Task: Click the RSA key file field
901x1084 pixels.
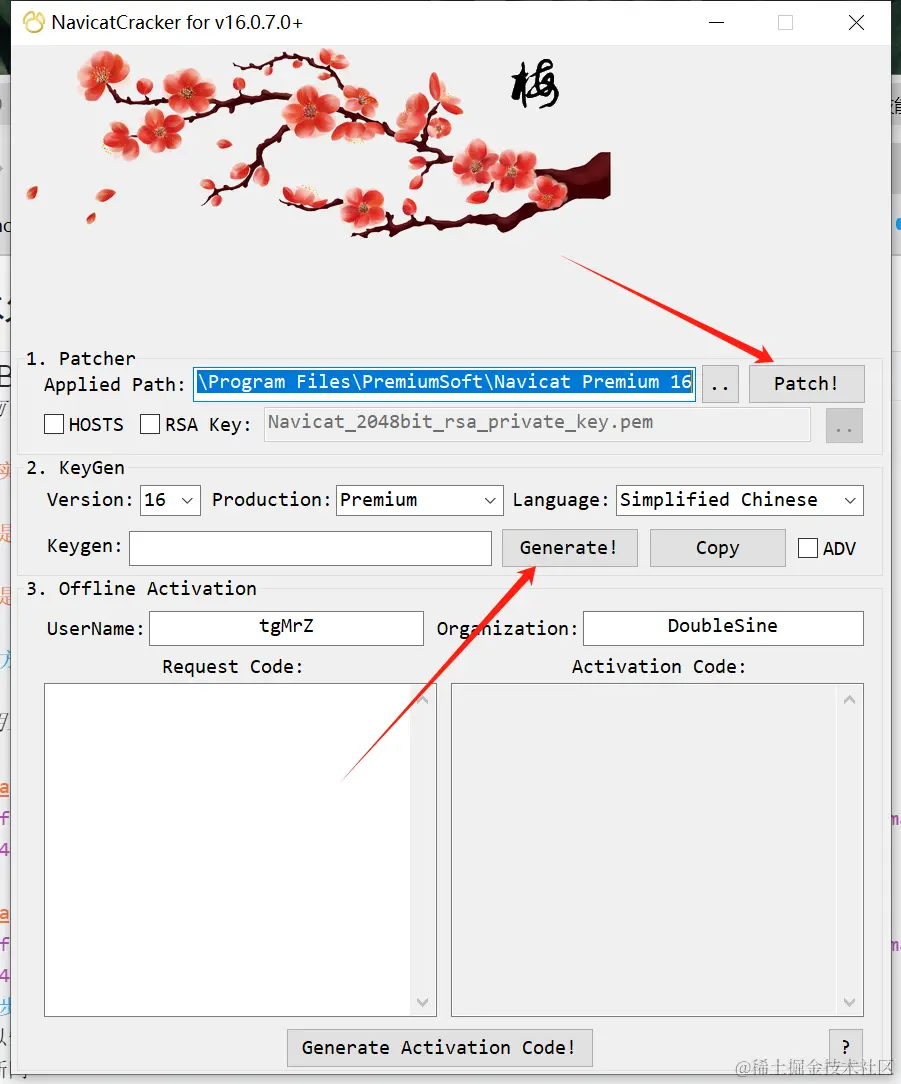Action: click(537, 424)
